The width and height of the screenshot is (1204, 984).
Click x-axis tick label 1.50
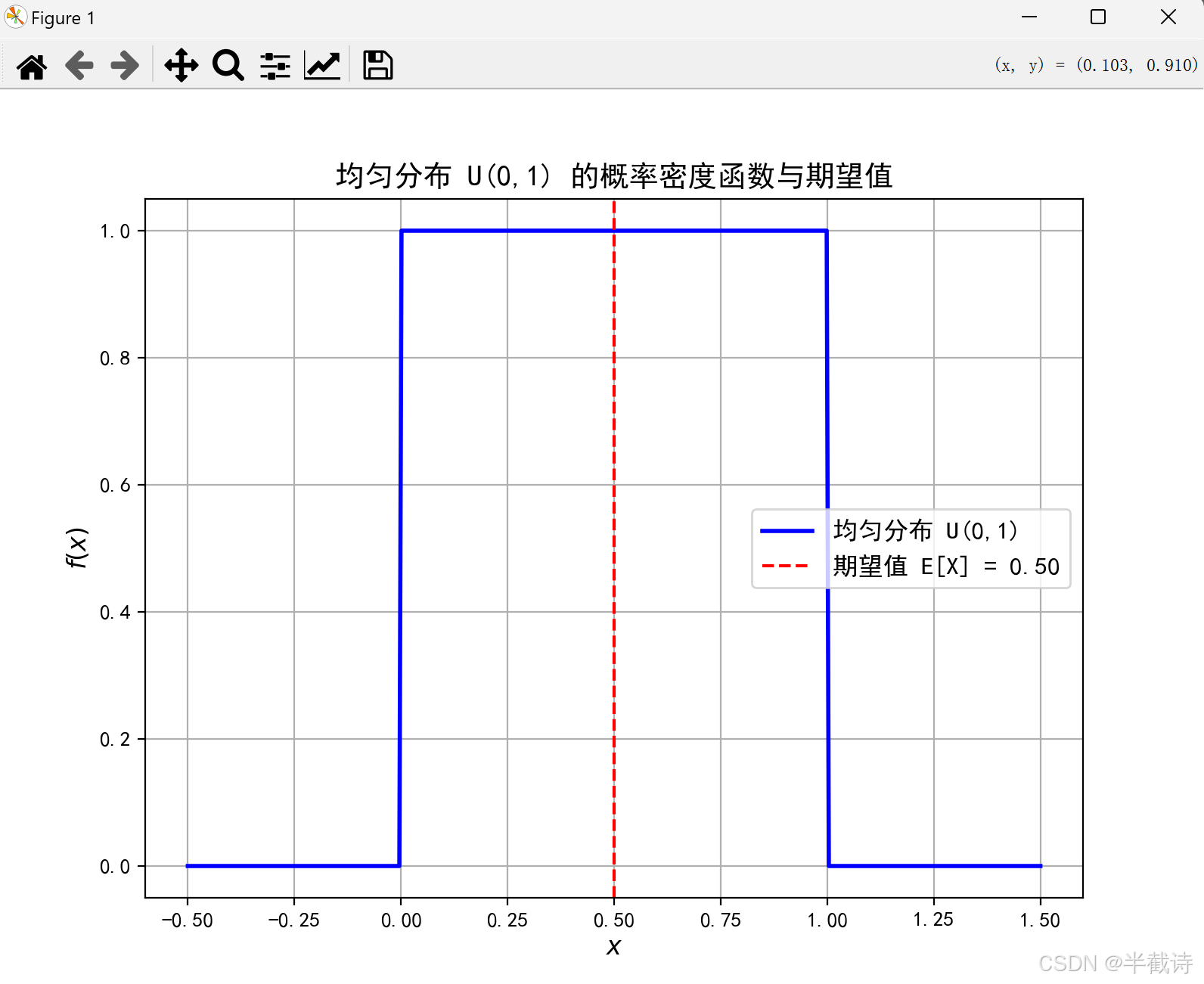pos(1040,920)
